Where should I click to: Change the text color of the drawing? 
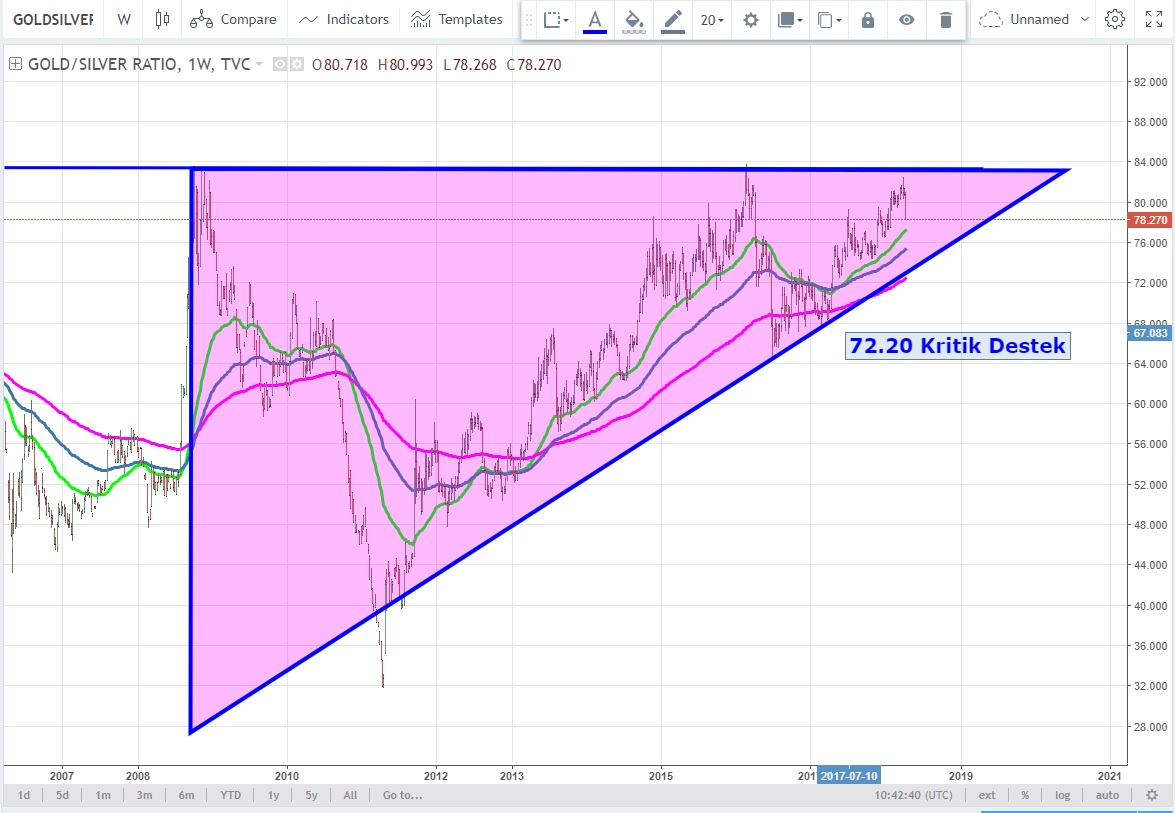point(595,19)
